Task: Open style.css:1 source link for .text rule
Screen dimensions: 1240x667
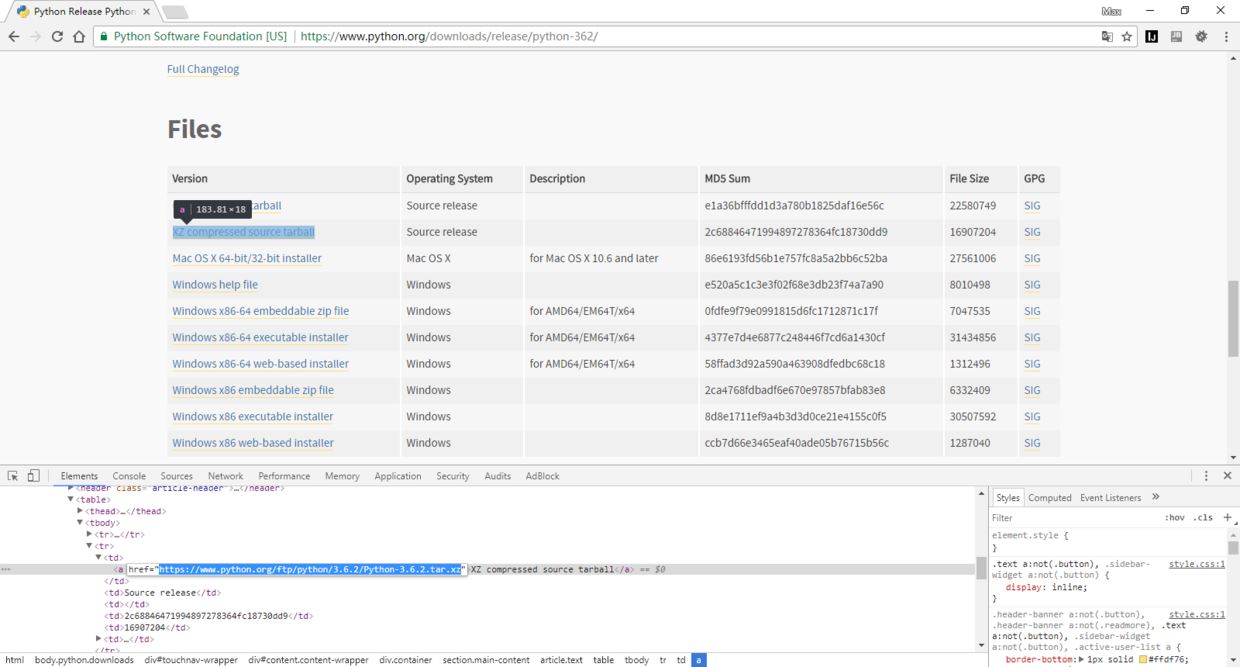Action: [1197, 564]
